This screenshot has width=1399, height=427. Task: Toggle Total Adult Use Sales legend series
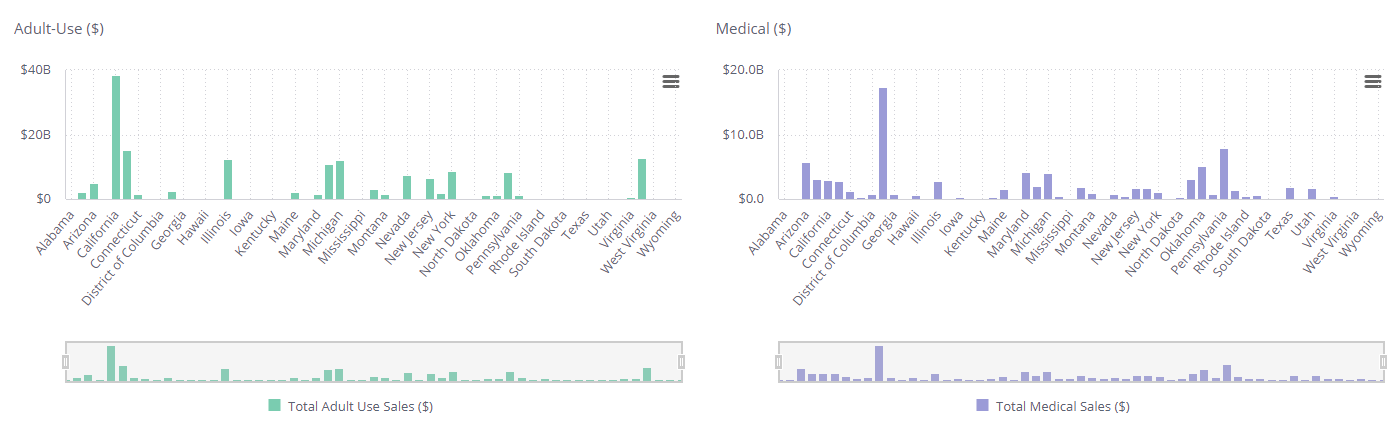pyautogui.click(x=360, y=407)
